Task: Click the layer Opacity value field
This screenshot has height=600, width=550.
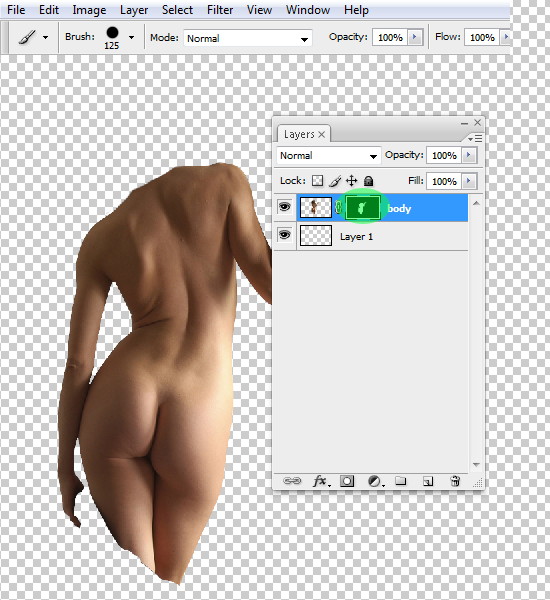Action: [x=444, y=155]
